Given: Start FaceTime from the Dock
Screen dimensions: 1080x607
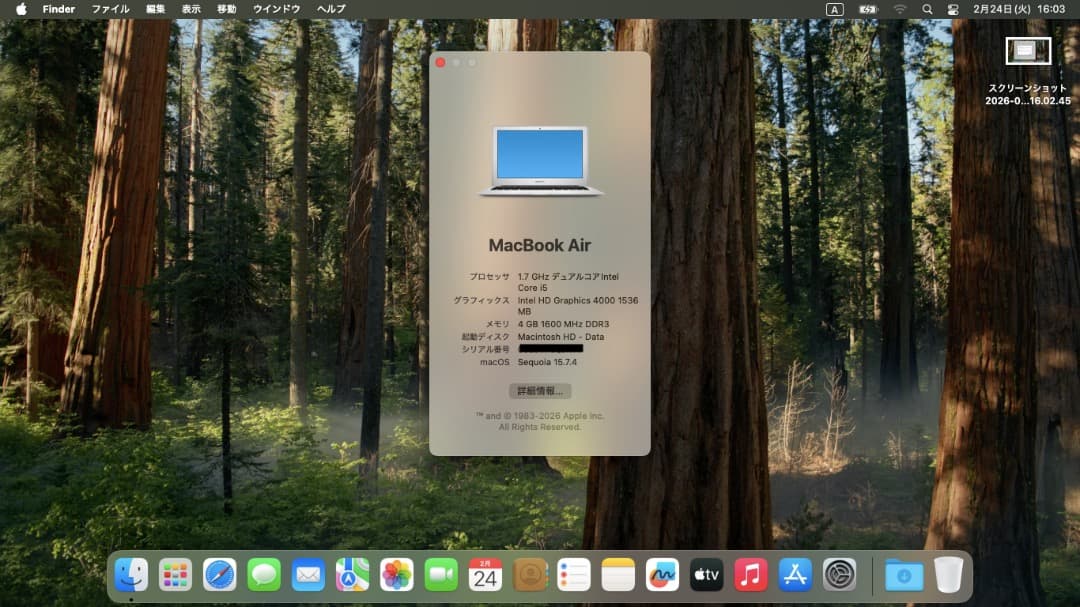Looking at the screenshot, I should 441,575.
